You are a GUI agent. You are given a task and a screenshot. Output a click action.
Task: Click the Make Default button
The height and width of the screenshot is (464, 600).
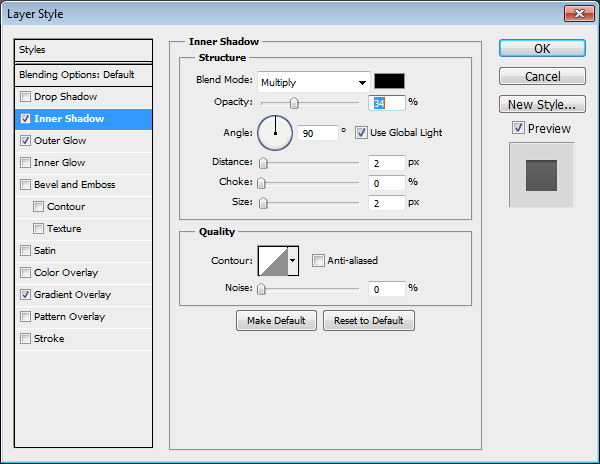277,320
